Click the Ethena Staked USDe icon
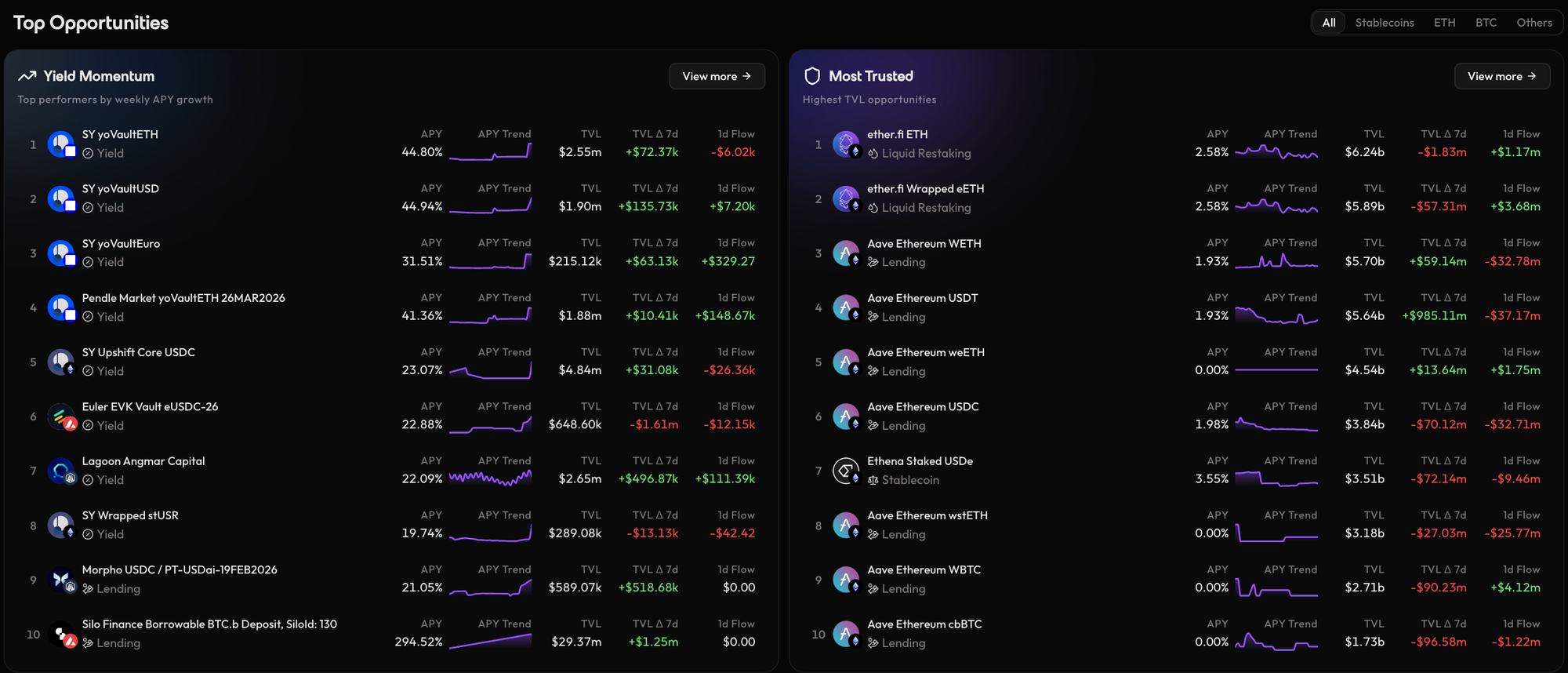The image size is (1568, 673). pos(846,471)
